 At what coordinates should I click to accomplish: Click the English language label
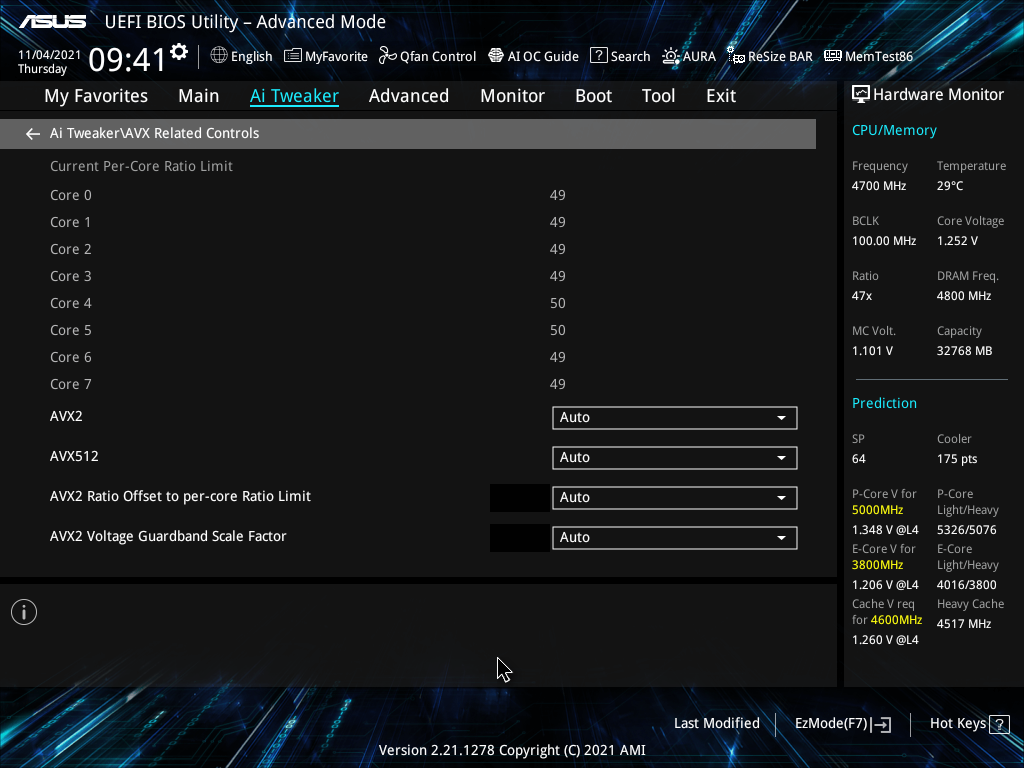point(251,57)
